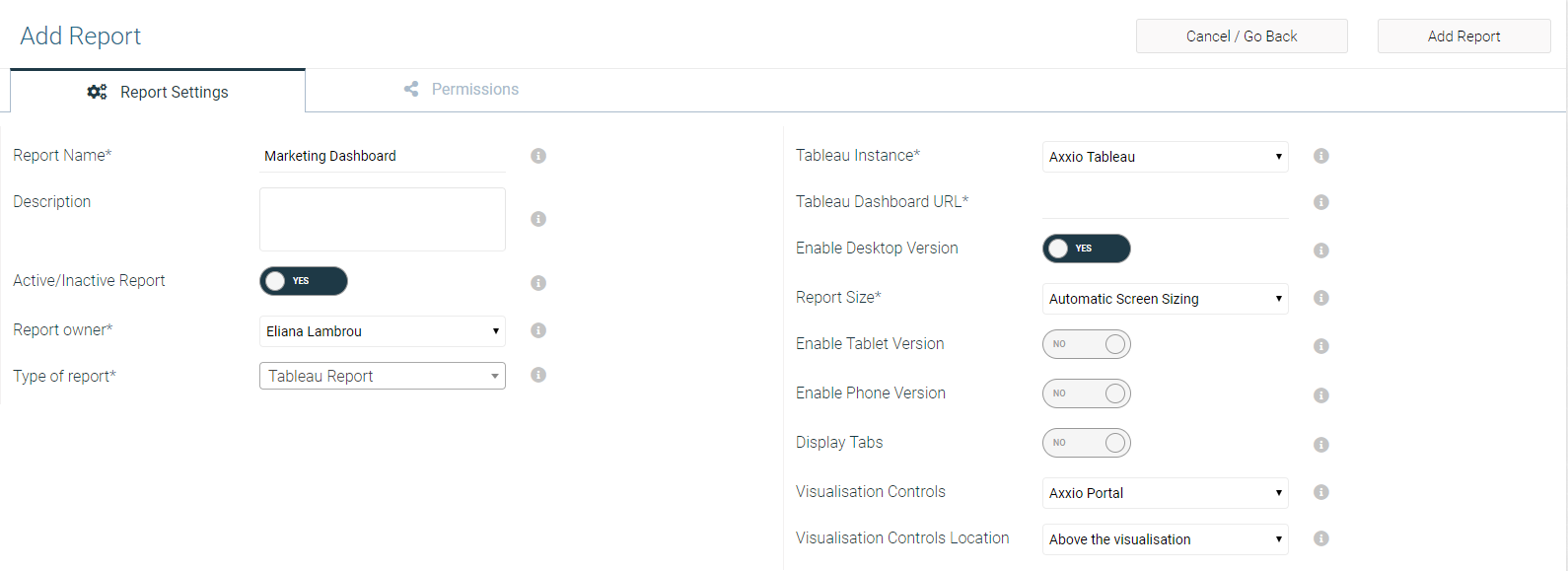
Task: Click info icon for Active/Inactive Report
Action: pos(538,283)
